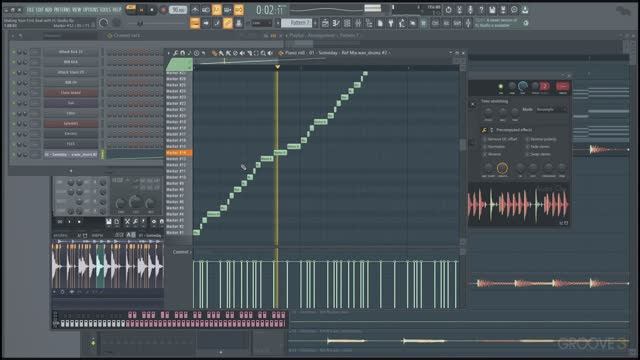The image size is (640, 360).
Task: Open the piano roll options menu arrow
Action: [x=169, y=53]
